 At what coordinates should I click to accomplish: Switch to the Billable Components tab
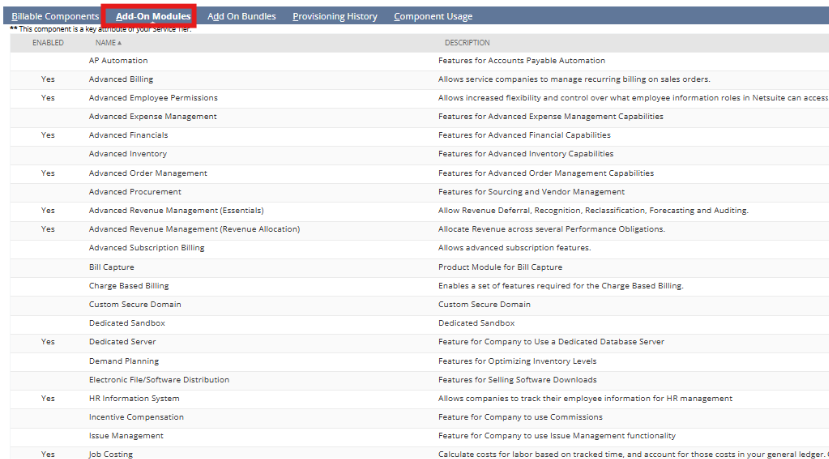click(x=55, y=16)
